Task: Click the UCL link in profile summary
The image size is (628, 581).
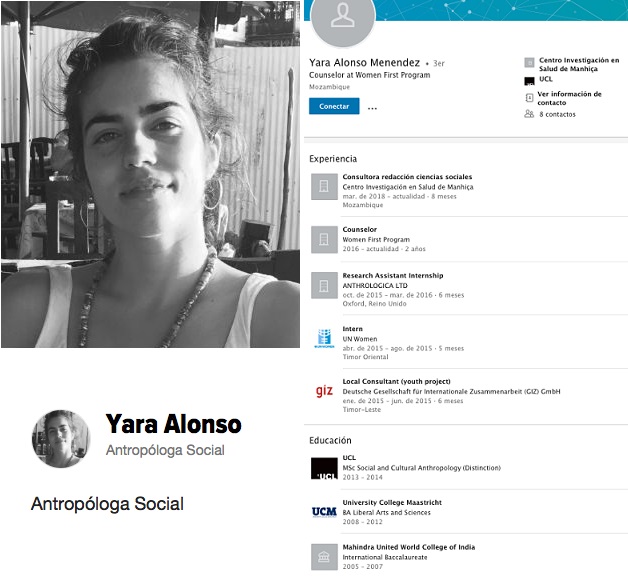Action: coord(545,79)
